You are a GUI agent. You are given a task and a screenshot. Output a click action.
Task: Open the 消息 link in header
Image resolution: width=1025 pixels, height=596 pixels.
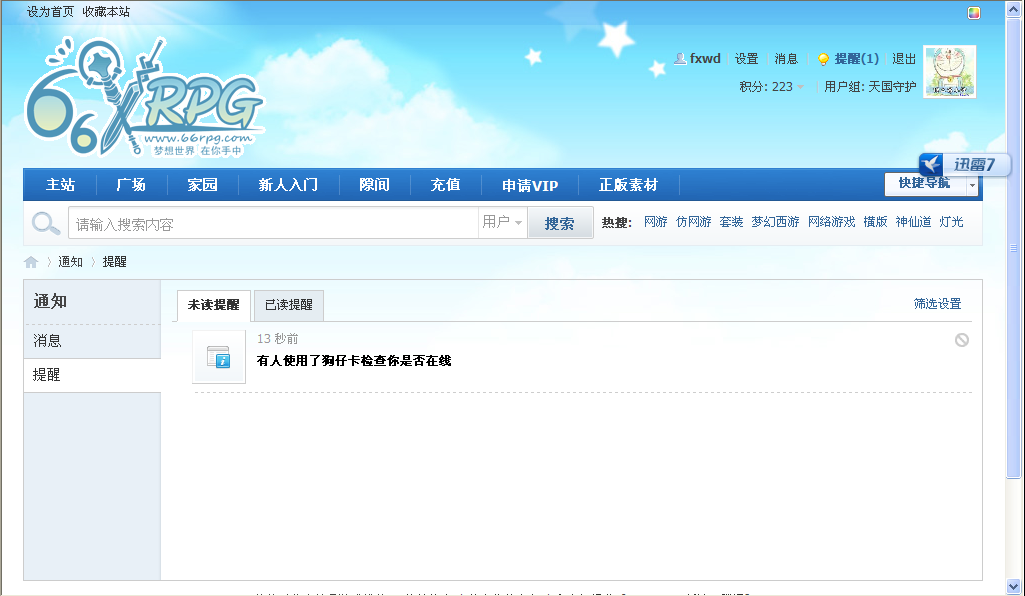(786, 59)
